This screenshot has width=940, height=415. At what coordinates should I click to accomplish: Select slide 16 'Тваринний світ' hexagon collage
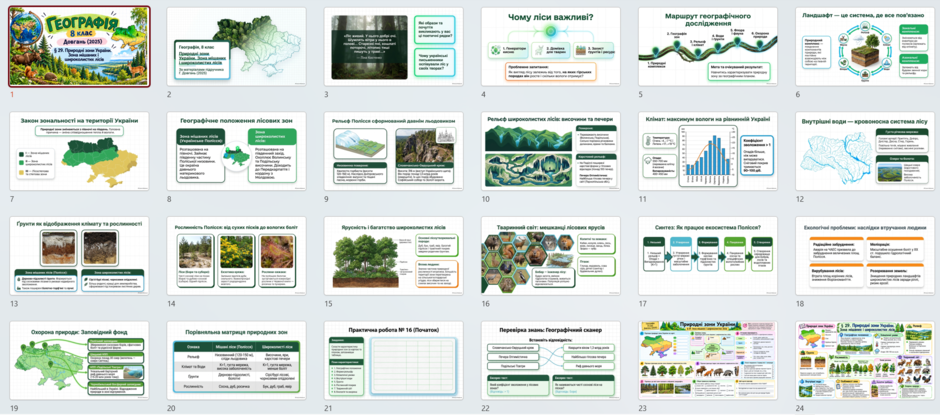(550, 256)
